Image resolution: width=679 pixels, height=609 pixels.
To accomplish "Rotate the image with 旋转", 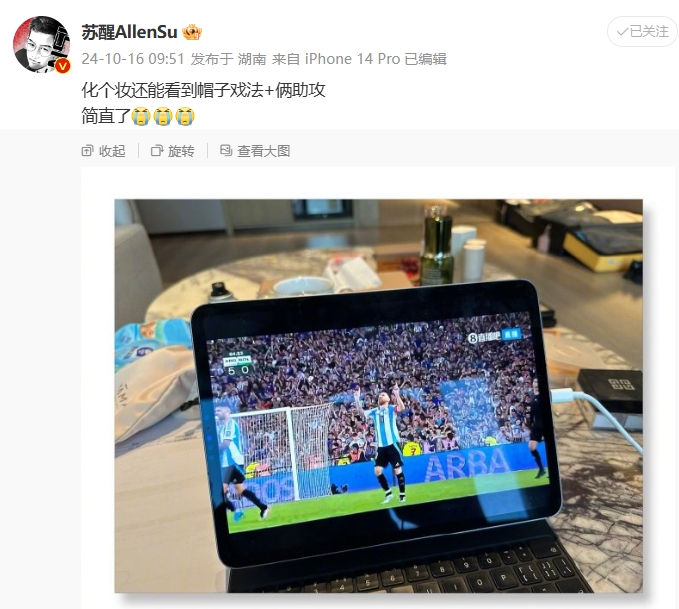I will pos(173,151).
